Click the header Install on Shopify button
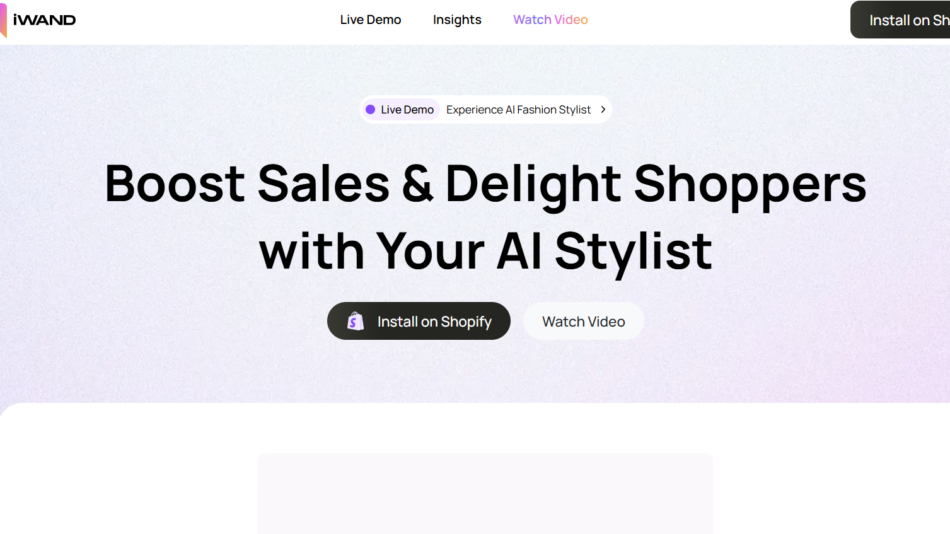Image resolution: width=950 pixels, height=534 pixels. pyautogui.click(x=900, y=20)
